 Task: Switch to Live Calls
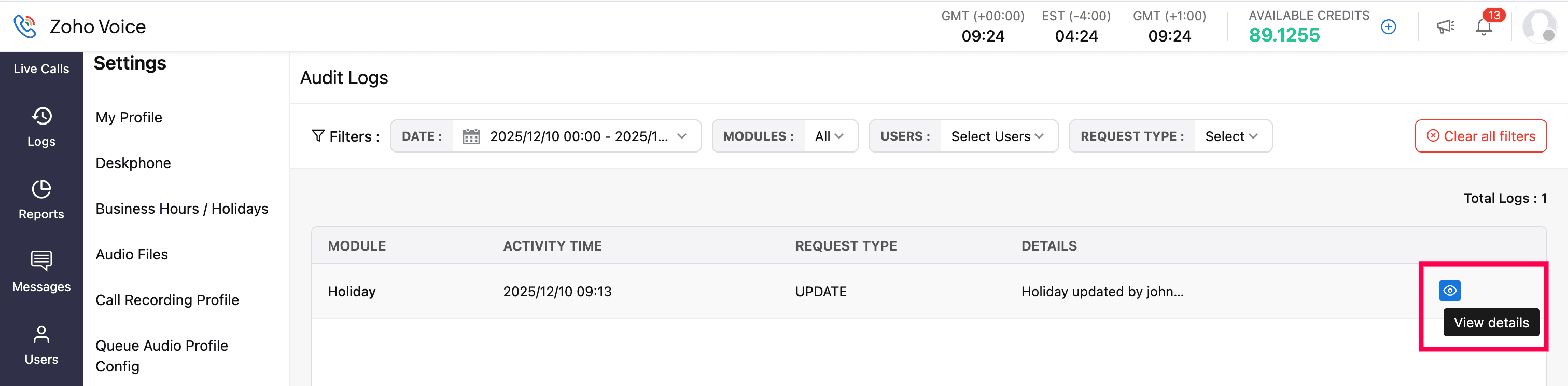coord(41,69)
